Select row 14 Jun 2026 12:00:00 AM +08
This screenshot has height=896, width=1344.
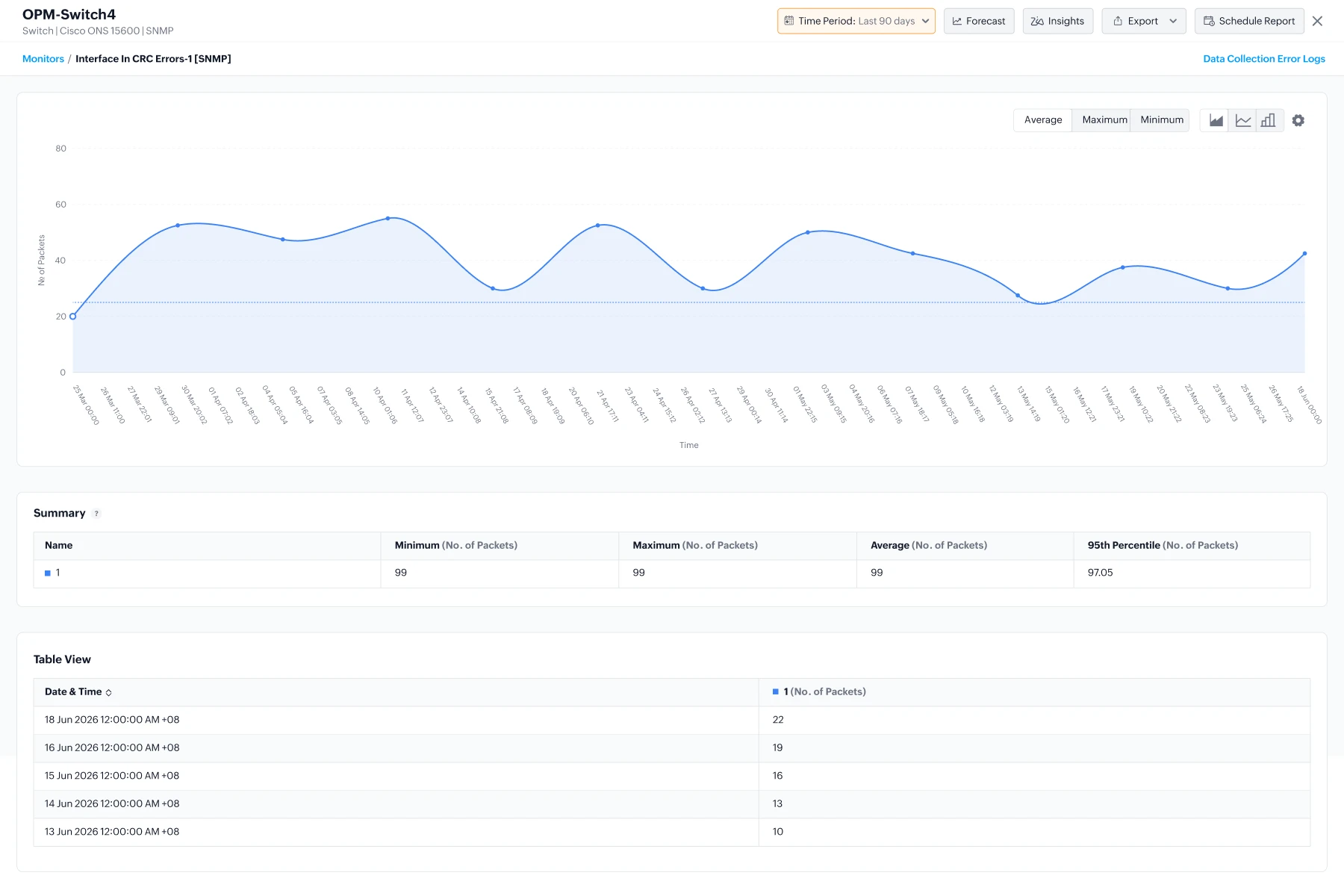672,804
